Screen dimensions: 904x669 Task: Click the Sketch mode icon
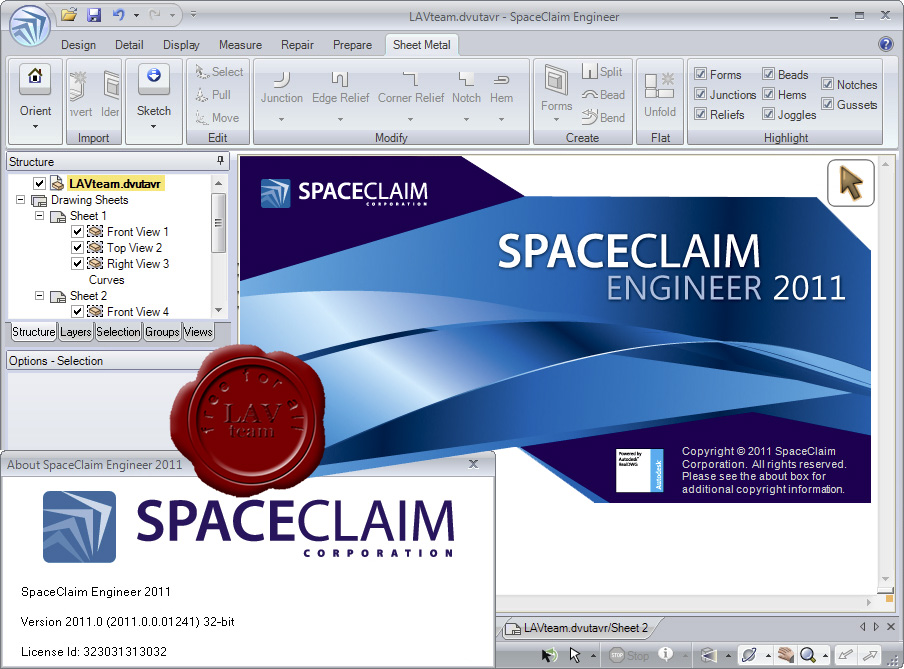point(153,77)
